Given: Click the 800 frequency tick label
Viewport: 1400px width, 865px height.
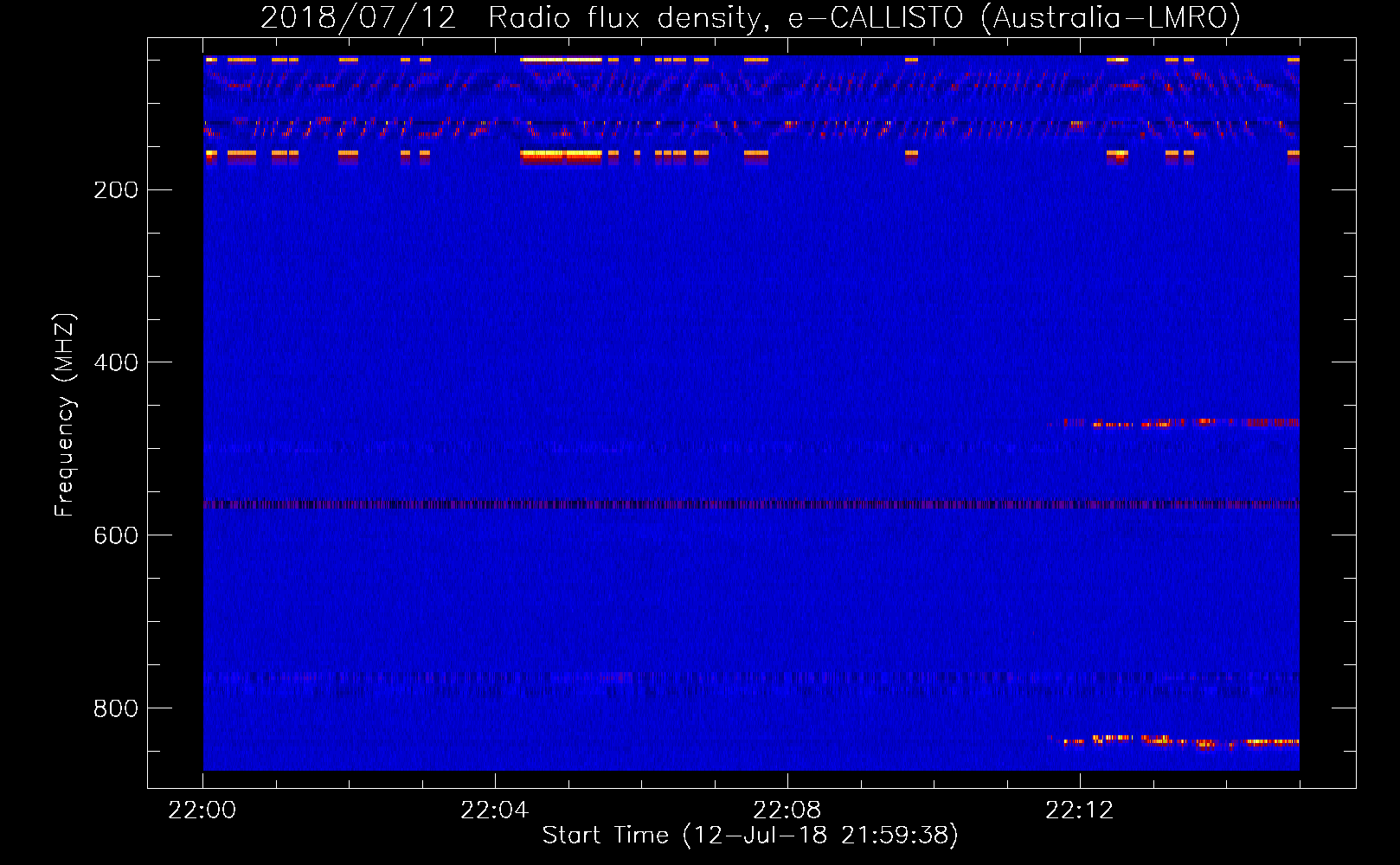Looking at the screenshot, I should [116, 708].
